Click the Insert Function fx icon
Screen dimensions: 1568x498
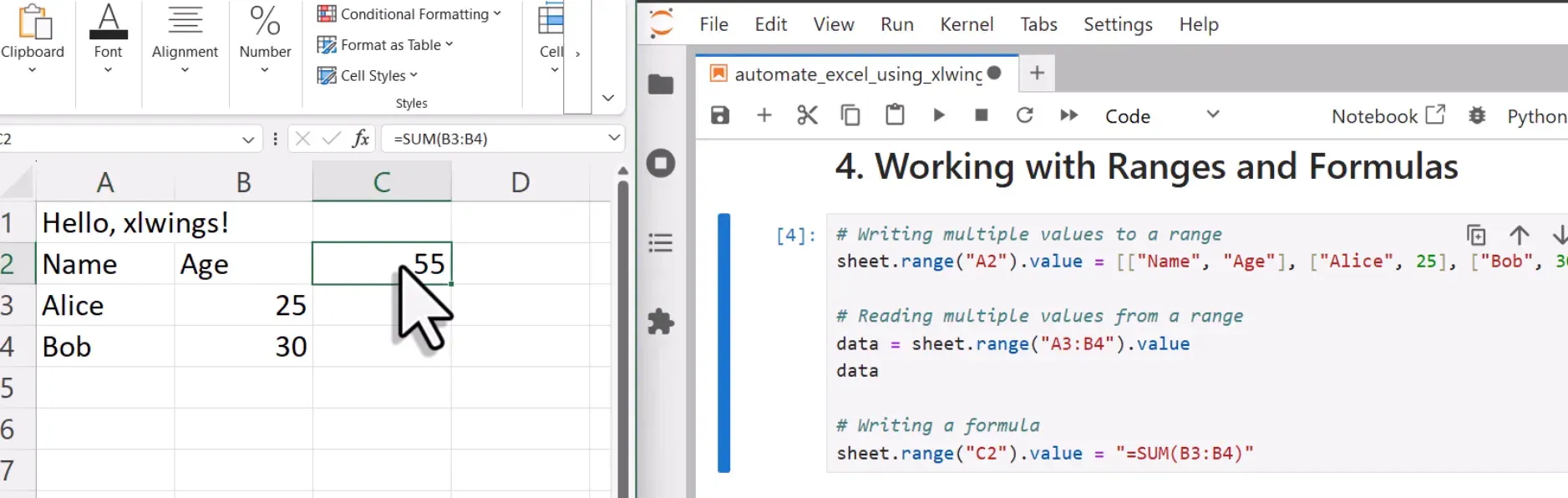(361, 139)
